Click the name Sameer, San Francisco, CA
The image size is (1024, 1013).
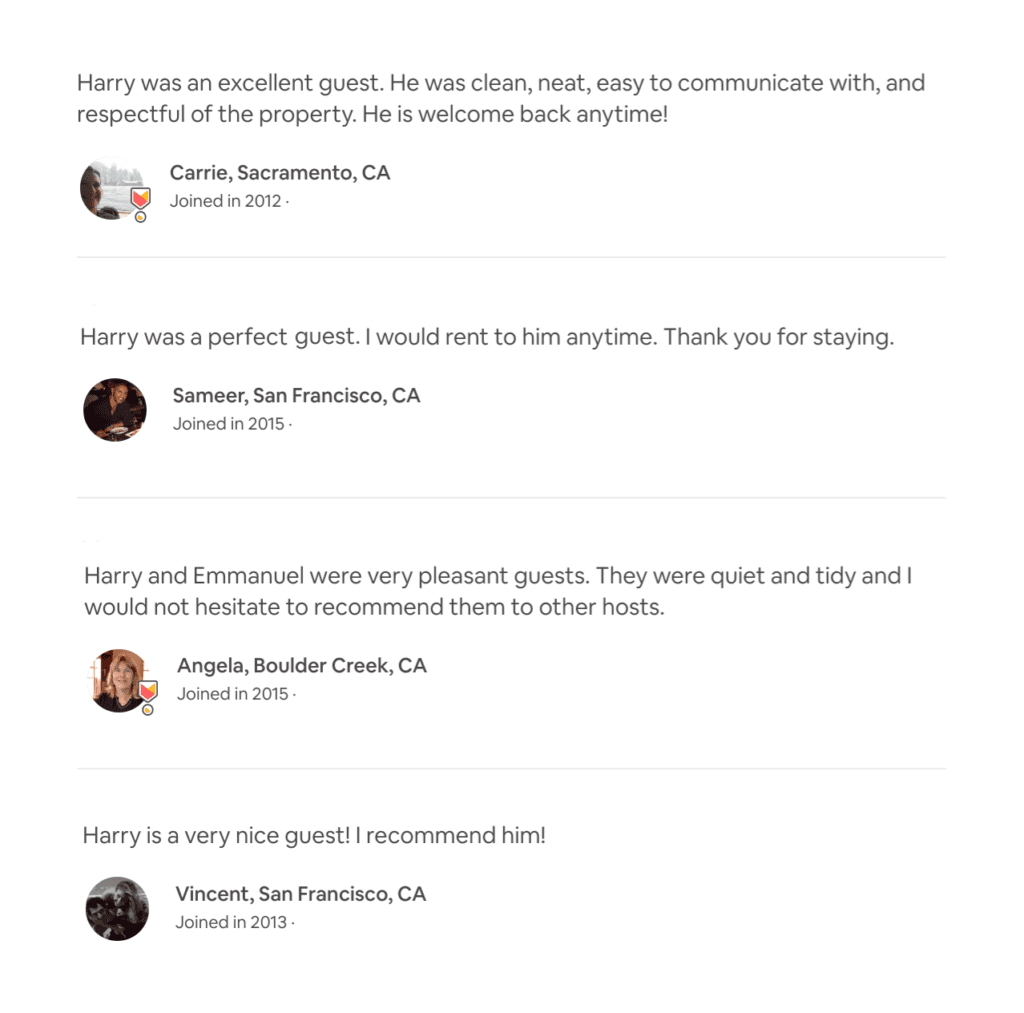point(296,395)
